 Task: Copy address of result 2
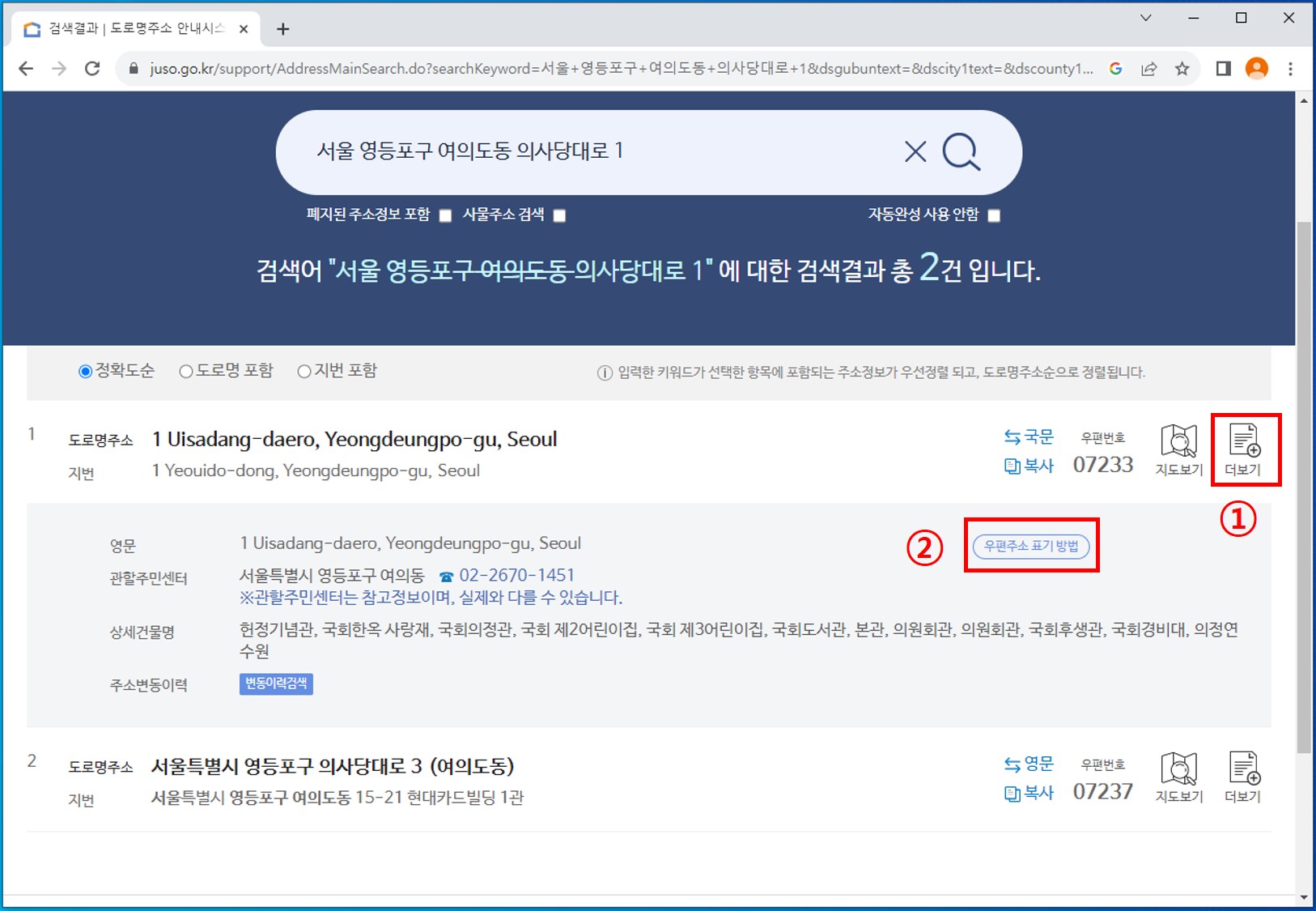(1029, 793)
